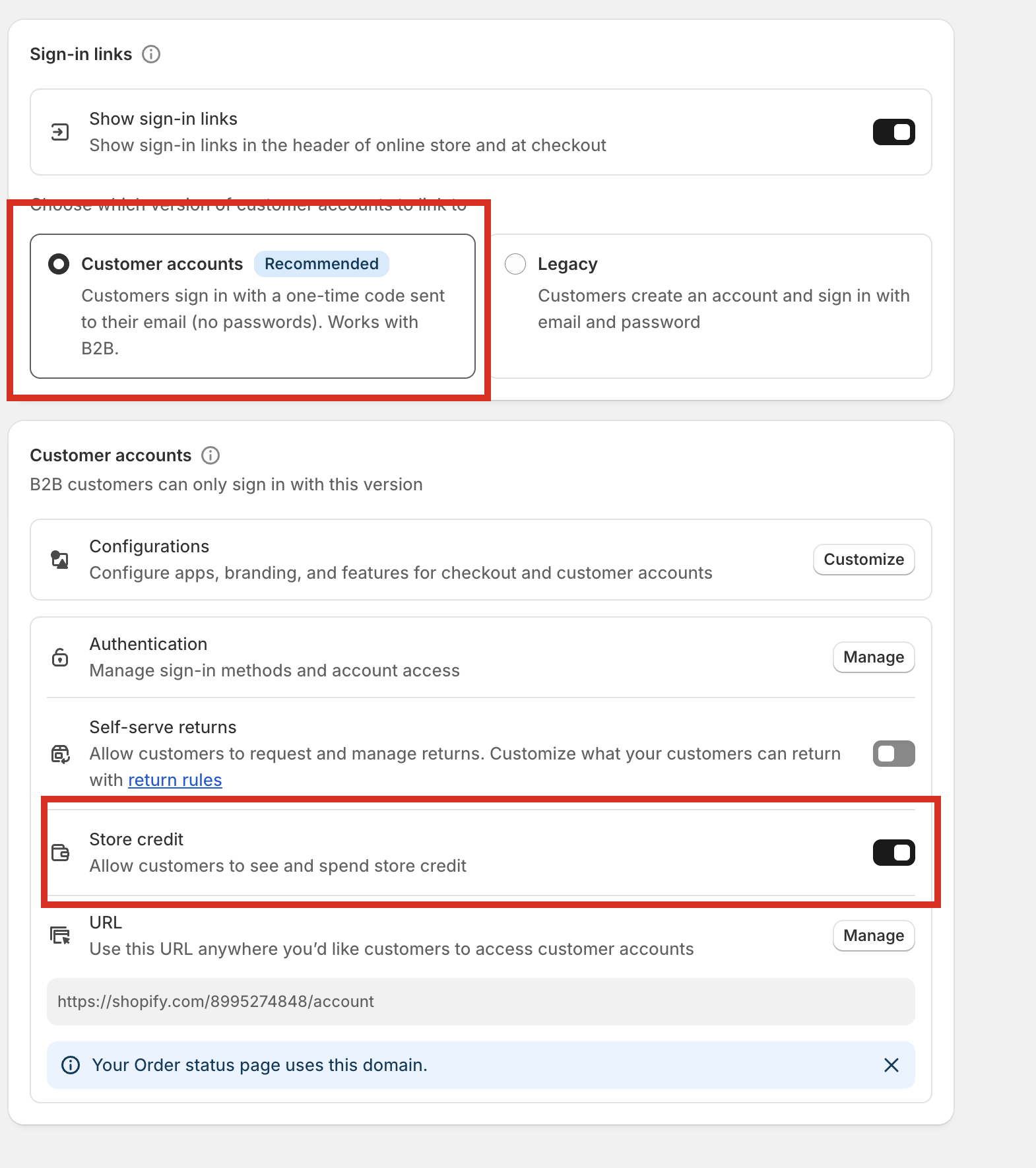Disable the Store credit toggle
The width and height of the screenshot is (1036, 1168).
tap(893, 853)
